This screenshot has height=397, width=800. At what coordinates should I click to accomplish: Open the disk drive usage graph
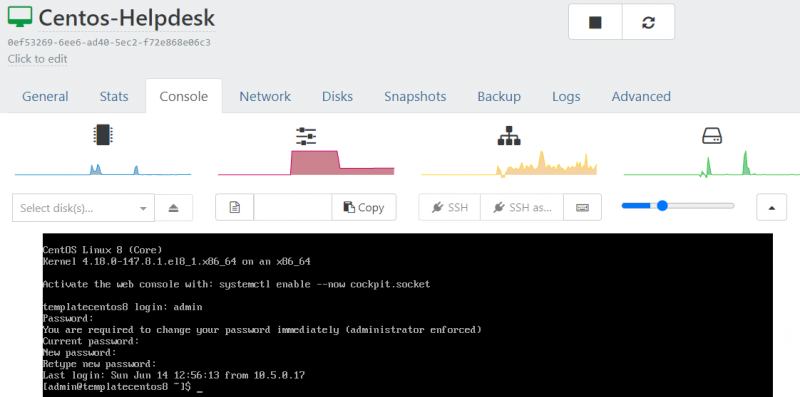[x=712, y=136]
